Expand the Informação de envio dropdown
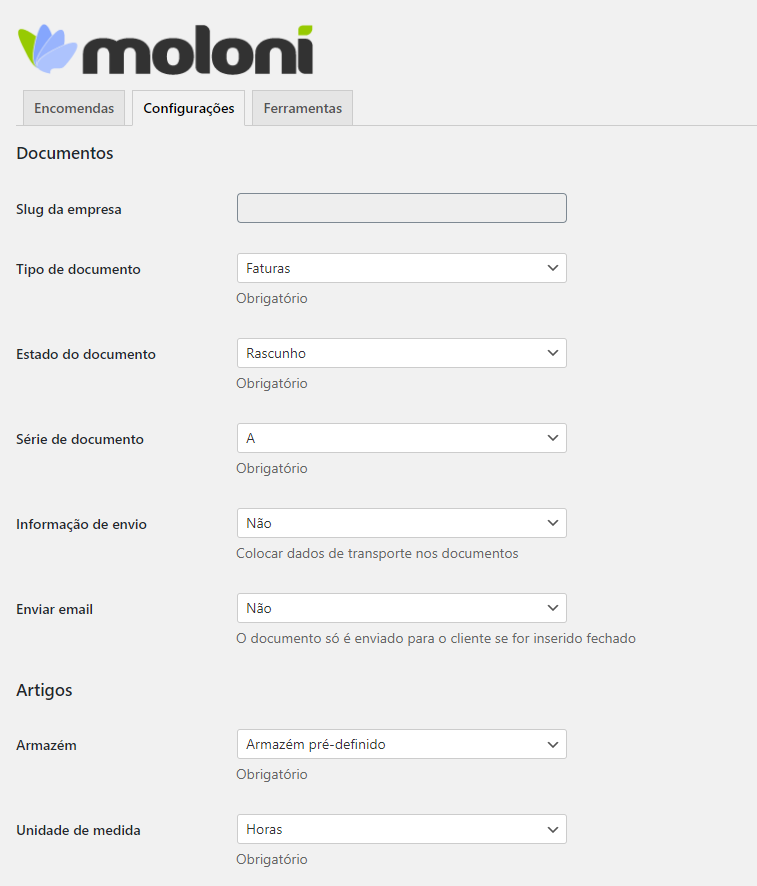This screenshot has height=886, width=757. tap(402, 523)
